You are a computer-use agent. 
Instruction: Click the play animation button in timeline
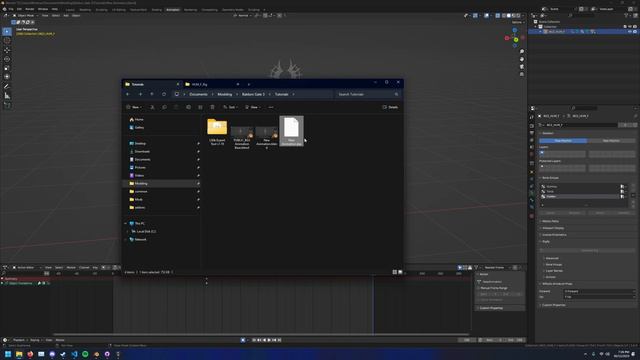click(269, 340)
